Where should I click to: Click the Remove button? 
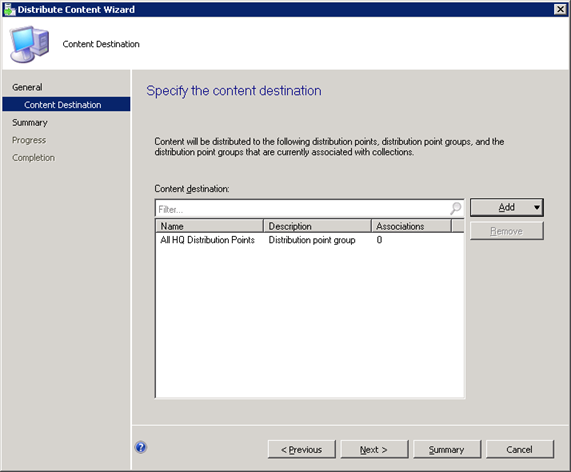click(x=507, y=231)
